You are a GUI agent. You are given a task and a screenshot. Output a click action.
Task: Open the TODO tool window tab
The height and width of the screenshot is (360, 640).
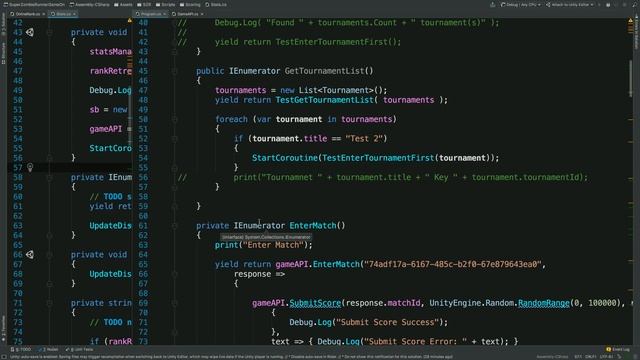pos(21,349)
